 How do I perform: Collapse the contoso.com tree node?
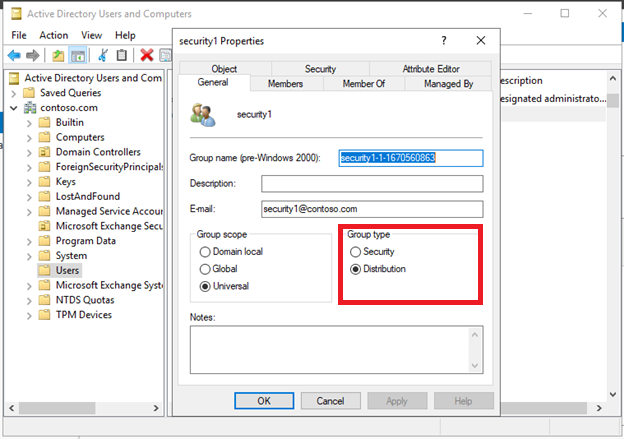14,108
